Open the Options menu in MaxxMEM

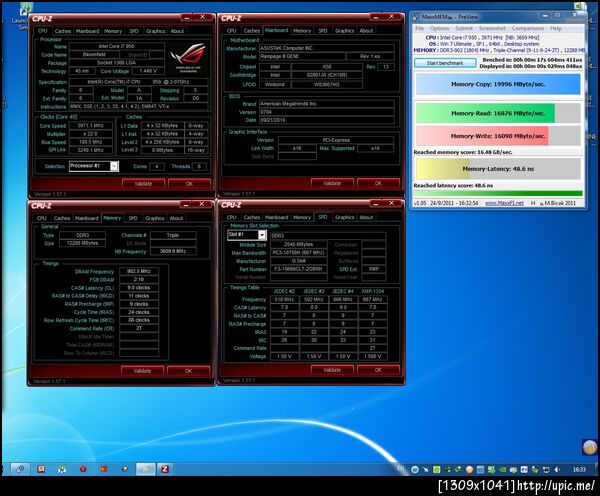click(x=439, y=28)
